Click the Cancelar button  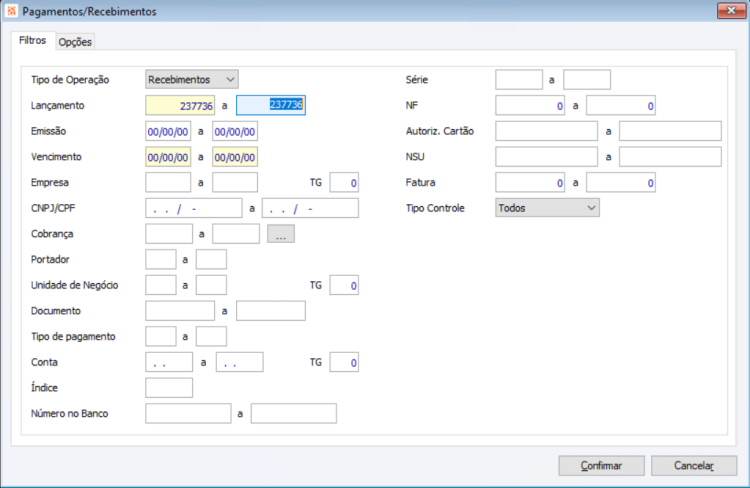(x=694, y=466)
